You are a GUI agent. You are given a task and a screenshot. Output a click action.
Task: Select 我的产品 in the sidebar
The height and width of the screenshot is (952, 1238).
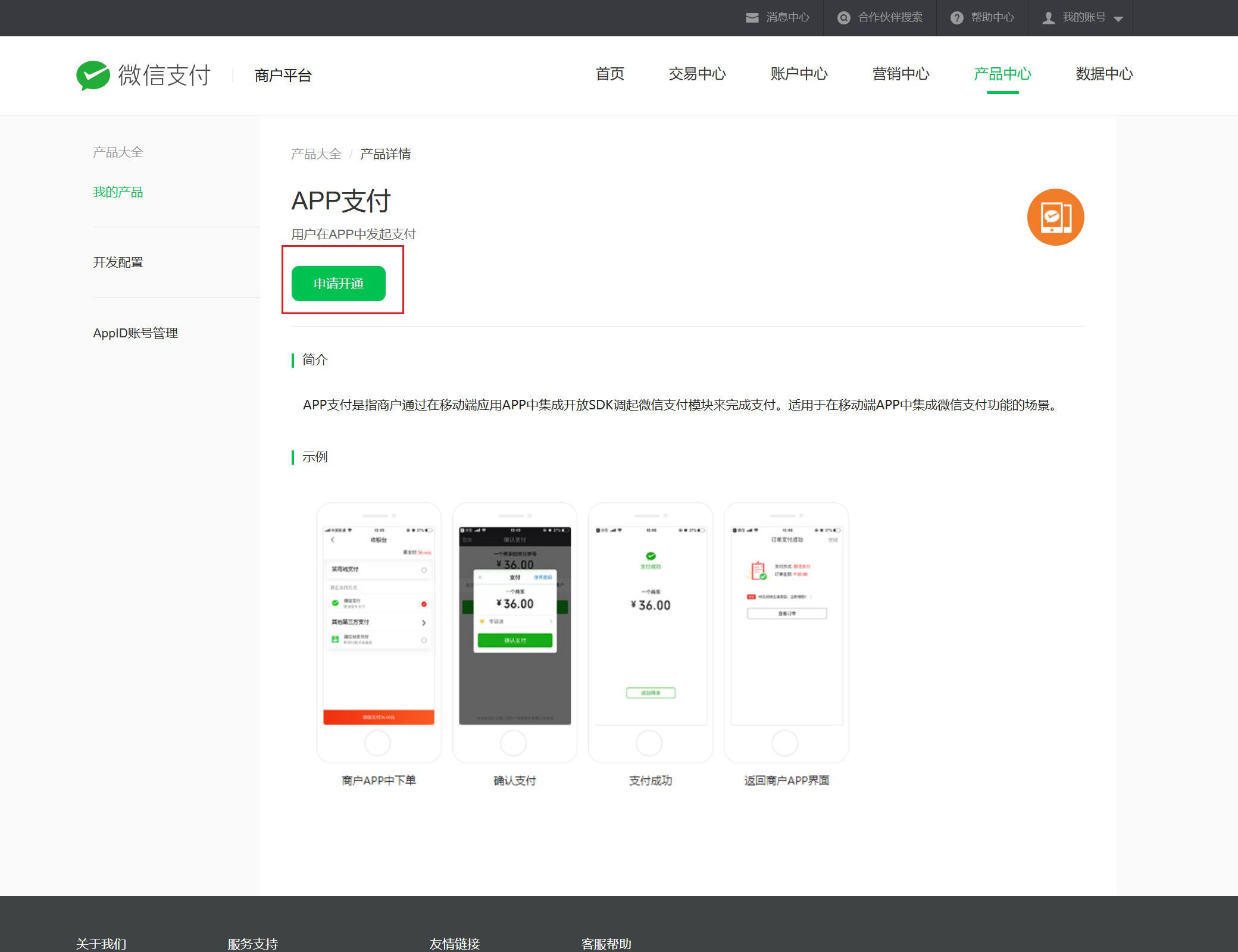[x=118, y=192]
